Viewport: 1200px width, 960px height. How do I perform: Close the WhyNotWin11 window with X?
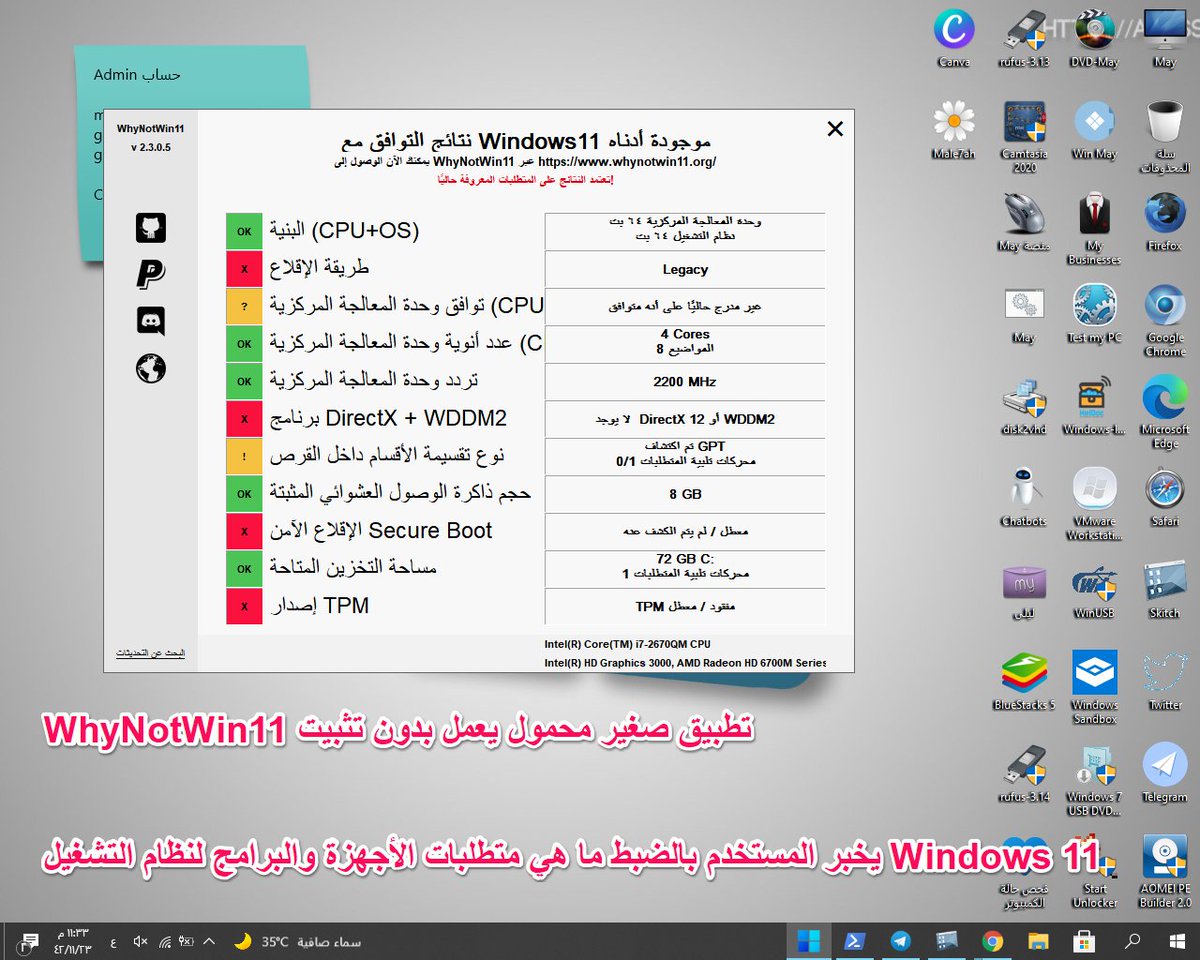(x=835, y=128)
